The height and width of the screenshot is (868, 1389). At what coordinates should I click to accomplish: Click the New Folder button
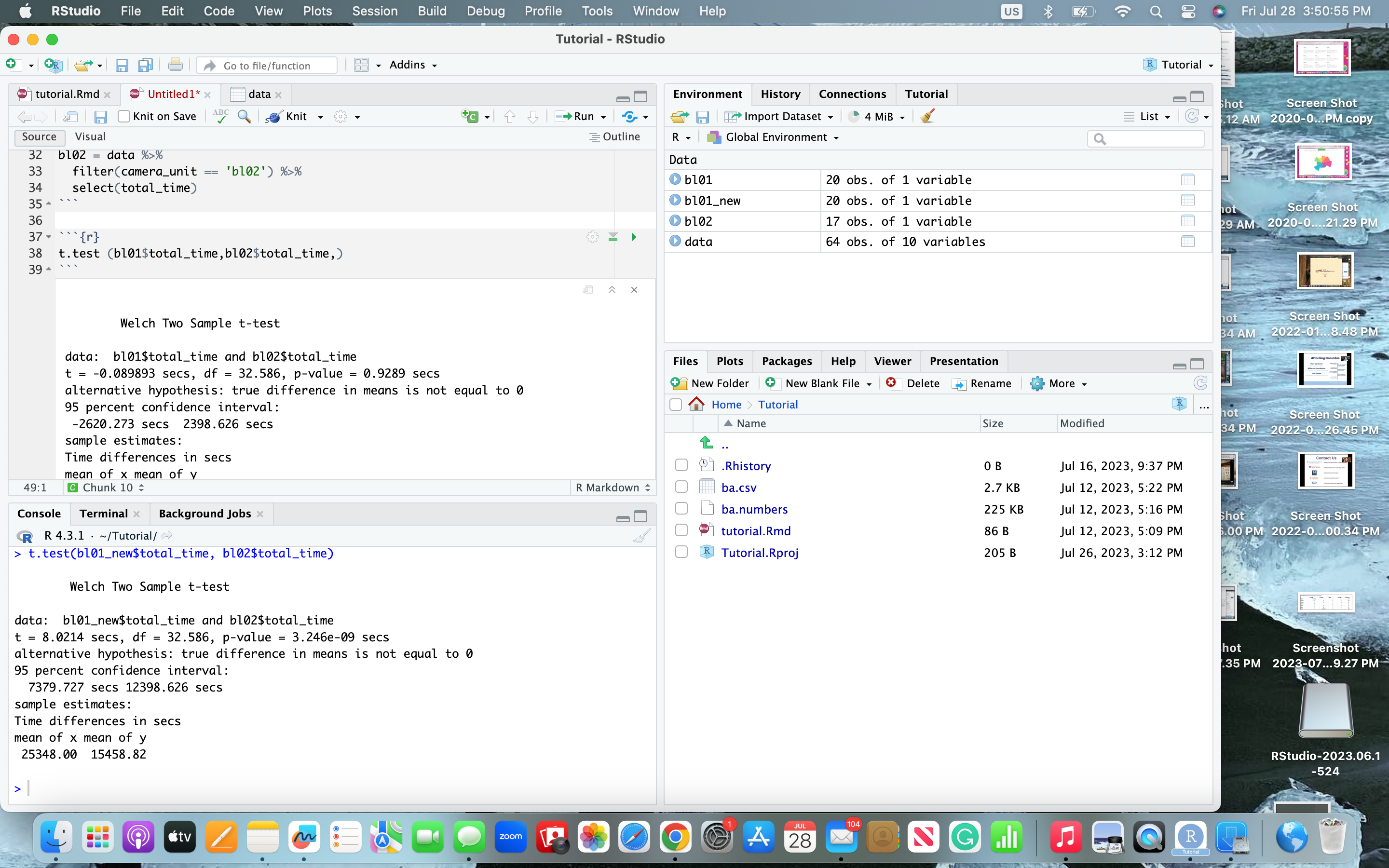[710, 383]
